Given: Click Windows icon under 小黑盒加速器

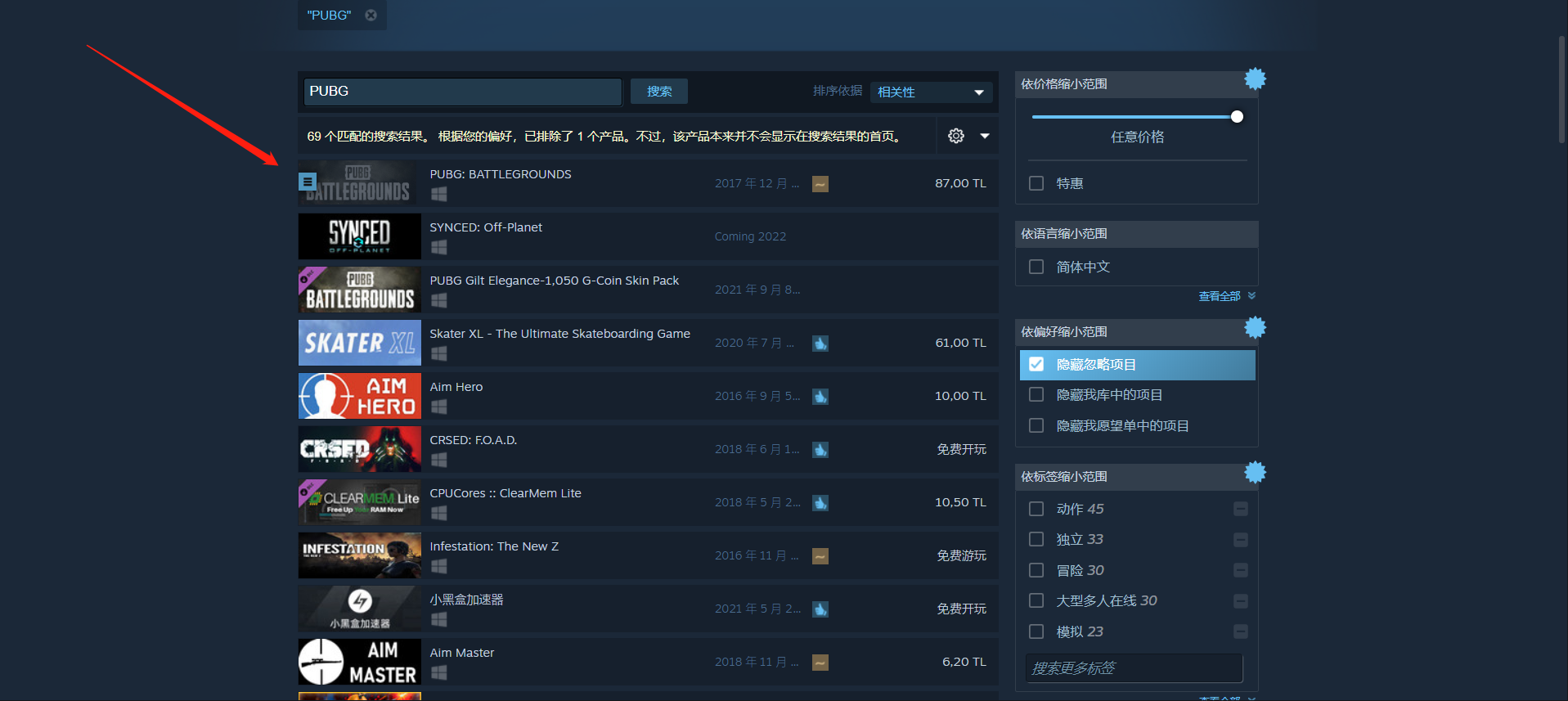Looking at the screenshot, I should (x=439, y=619).
